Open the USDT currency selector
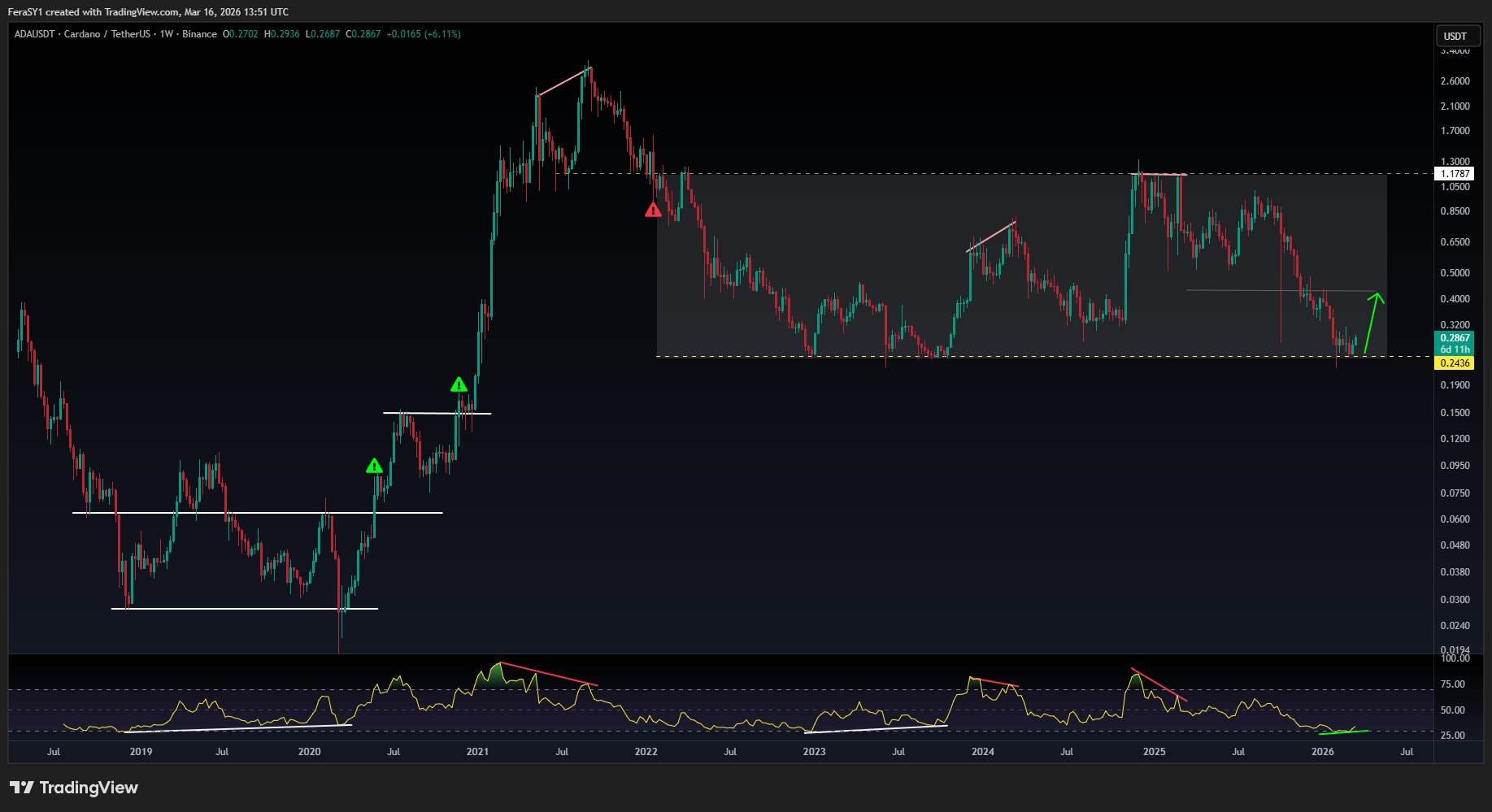1492x812 pixels. pos(1455,36)
